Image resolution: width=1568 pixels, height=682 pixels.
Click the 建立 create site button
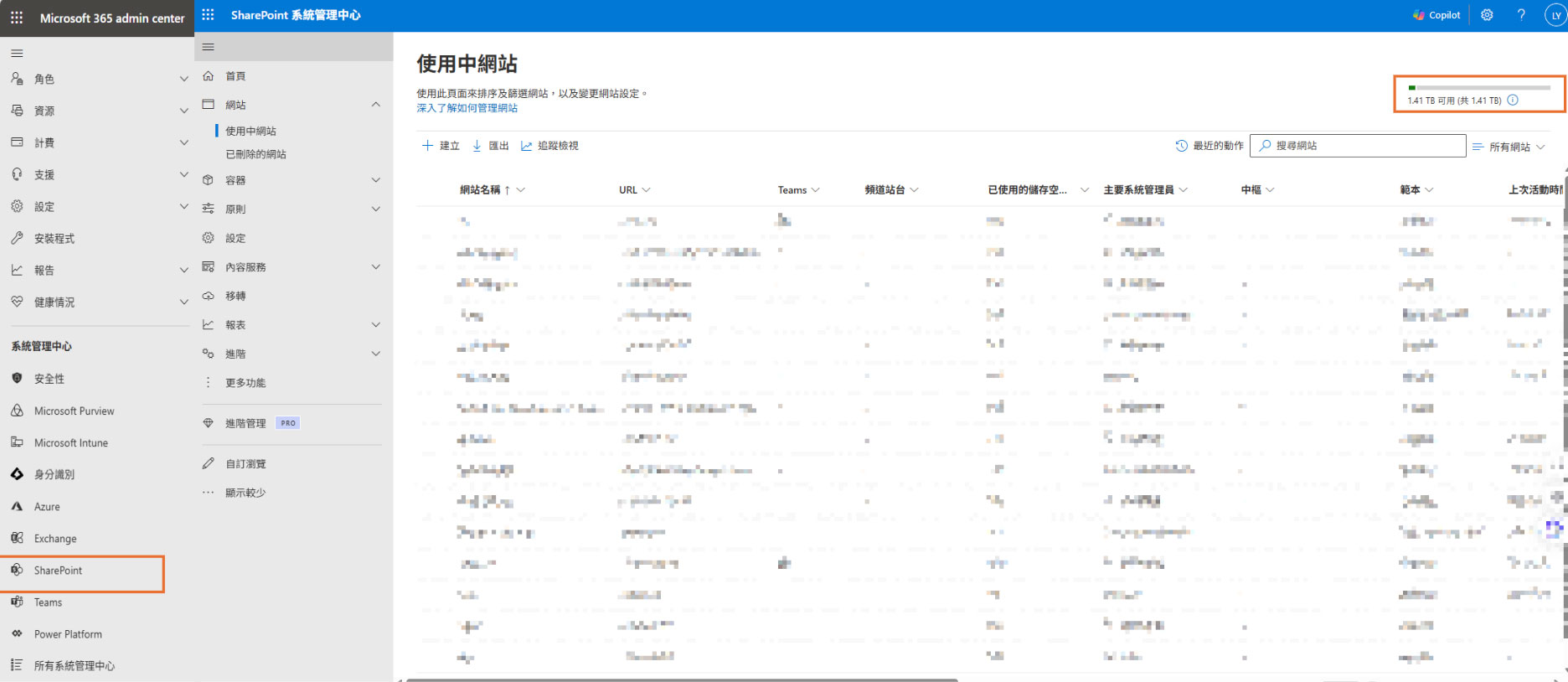point(441,146)
